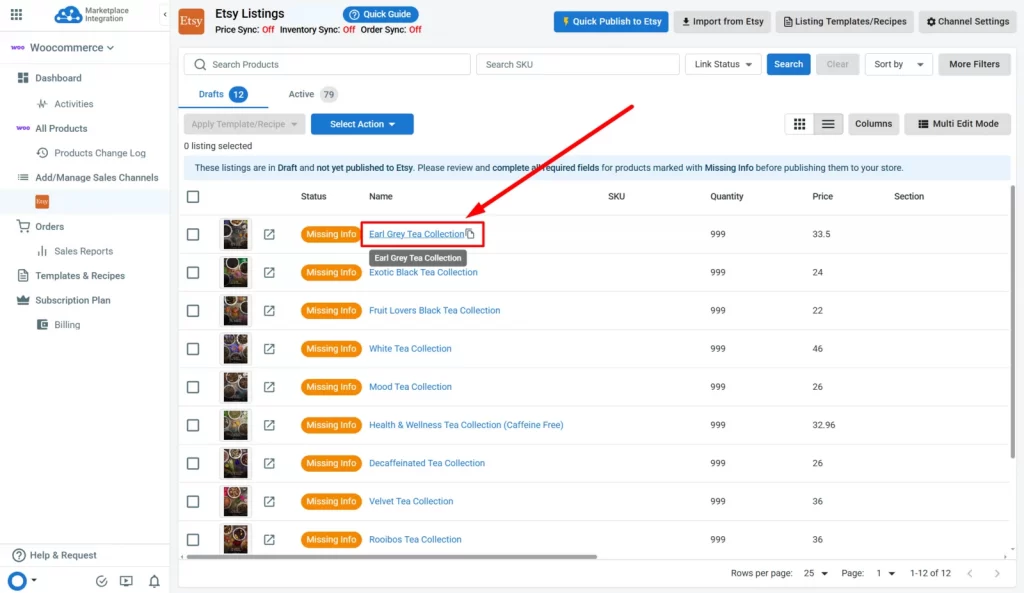Switch to grid view layout
1024x593 pixels.
pyautogui.click(x=799, y=123)
